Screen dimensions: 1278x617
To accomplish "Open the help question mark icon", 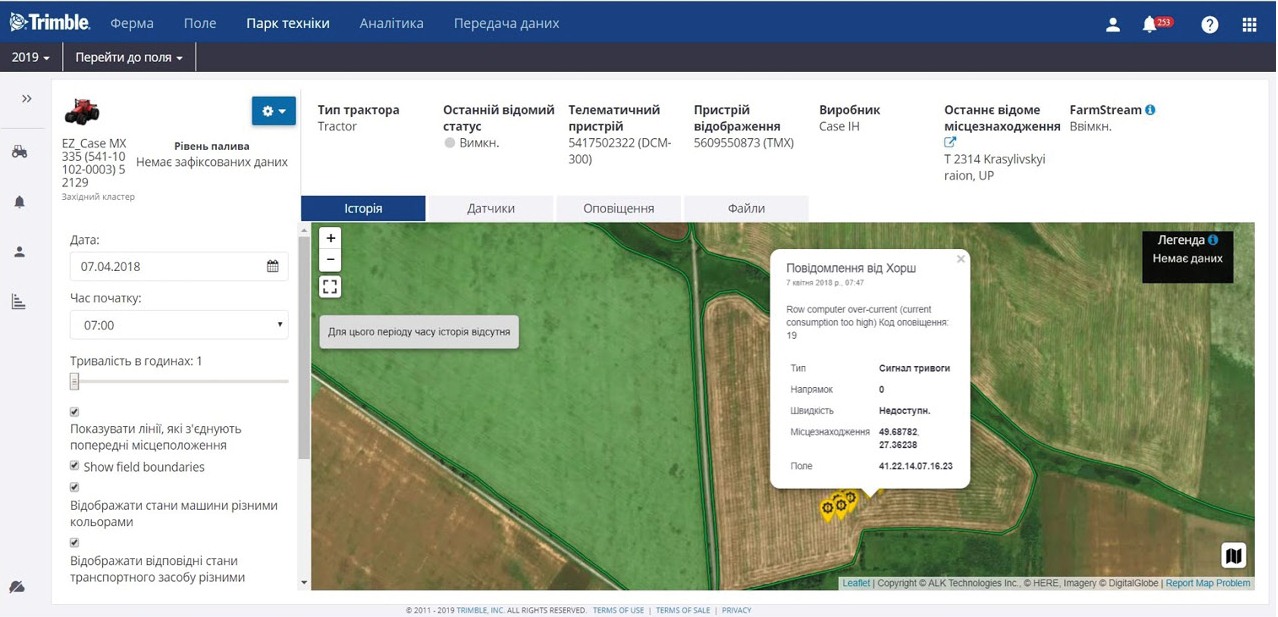I will (1209, 25).
